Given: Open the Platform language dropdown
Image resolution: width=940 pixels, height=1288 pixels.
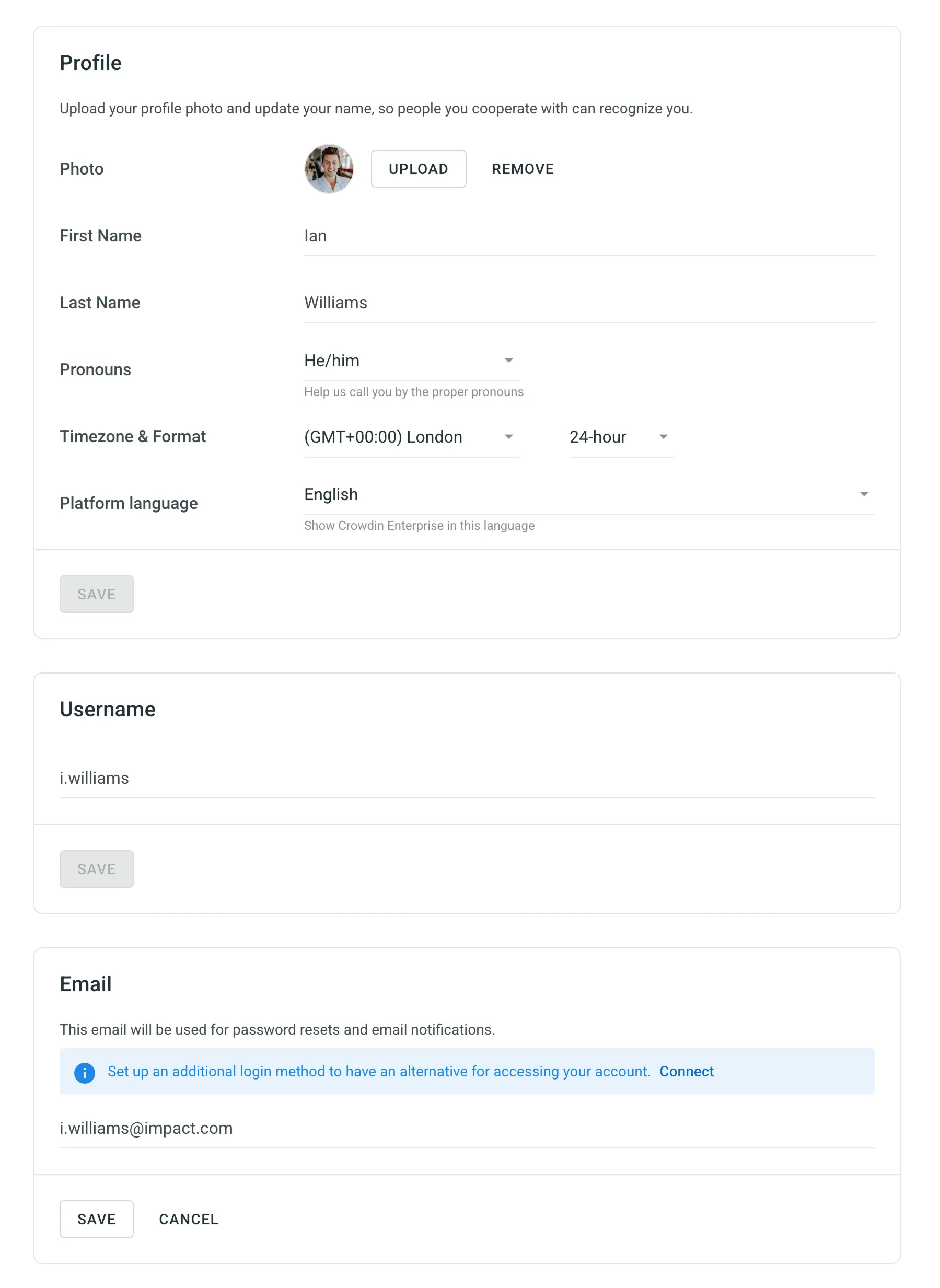Looking at the screenshot, I should pyautogui.click(x=586, y=494).
